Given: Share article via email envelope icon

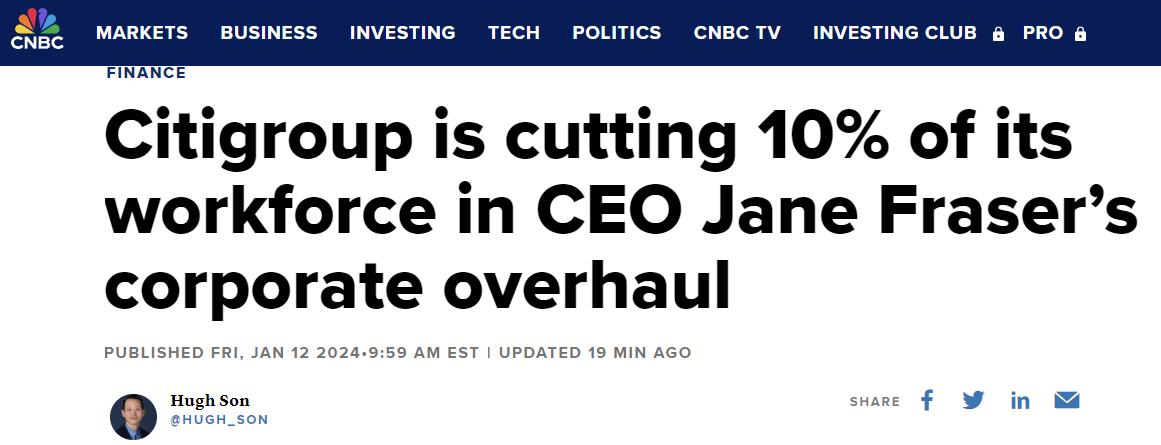Looking at the screenshot, I should coord(1067,401).
